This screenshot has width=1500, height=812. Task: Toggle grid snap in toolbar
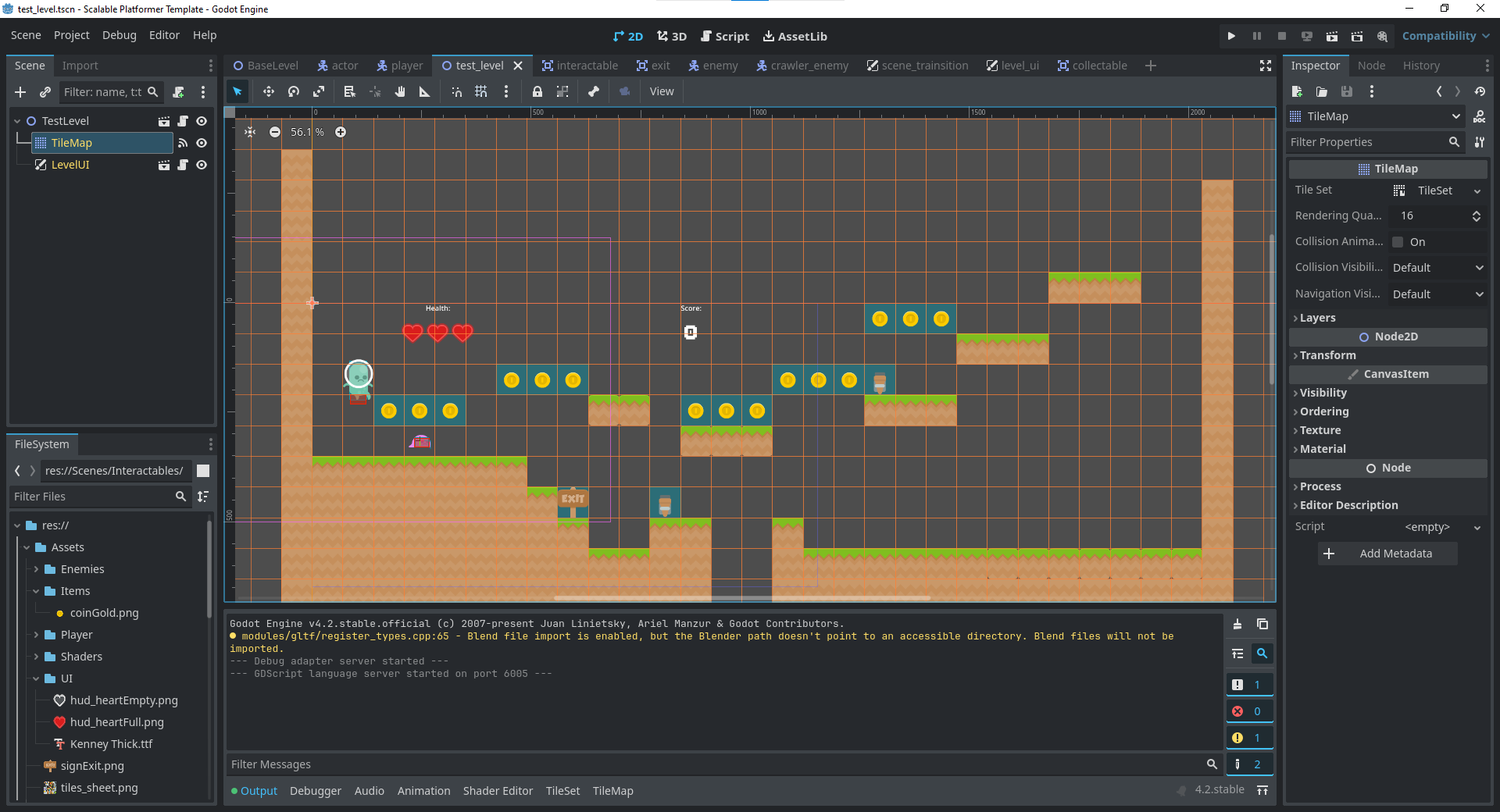[481, 91]
